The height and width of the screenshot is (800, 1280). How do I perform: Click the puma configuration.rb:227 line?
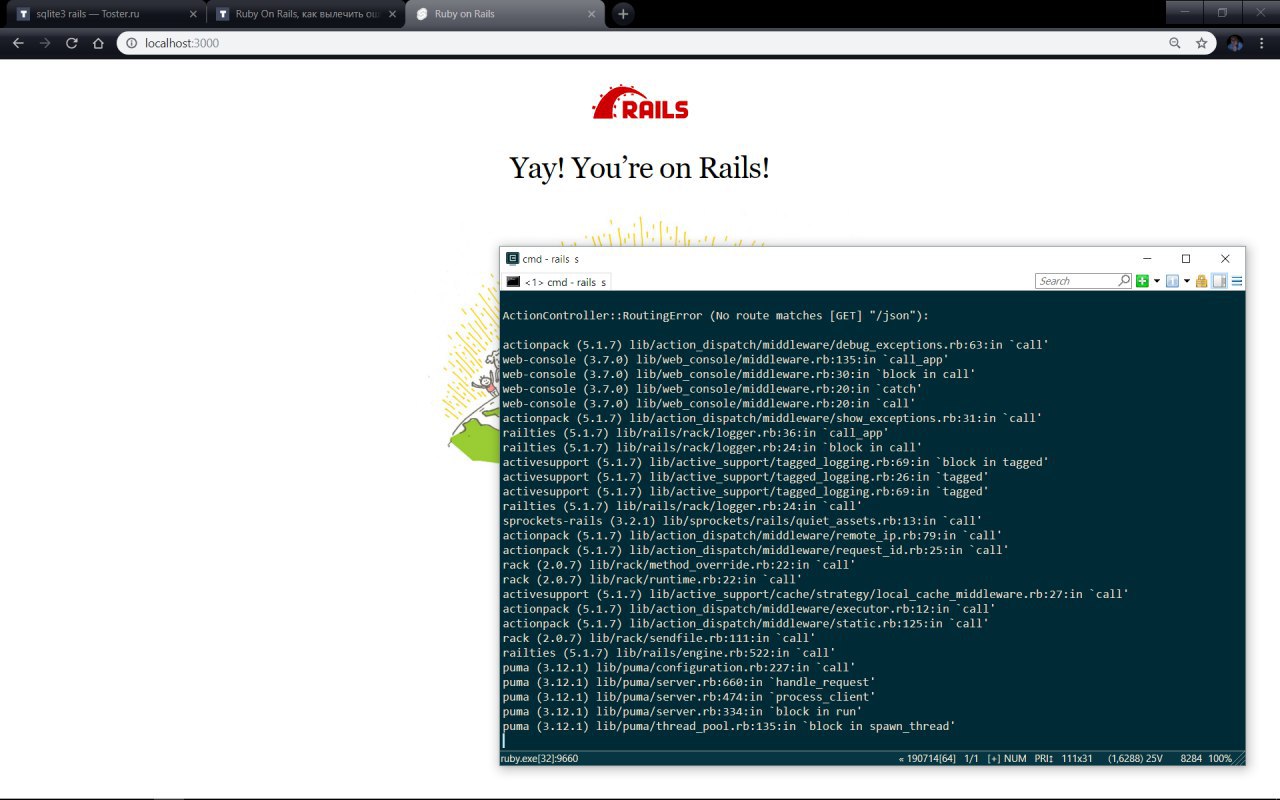[679, 667]
